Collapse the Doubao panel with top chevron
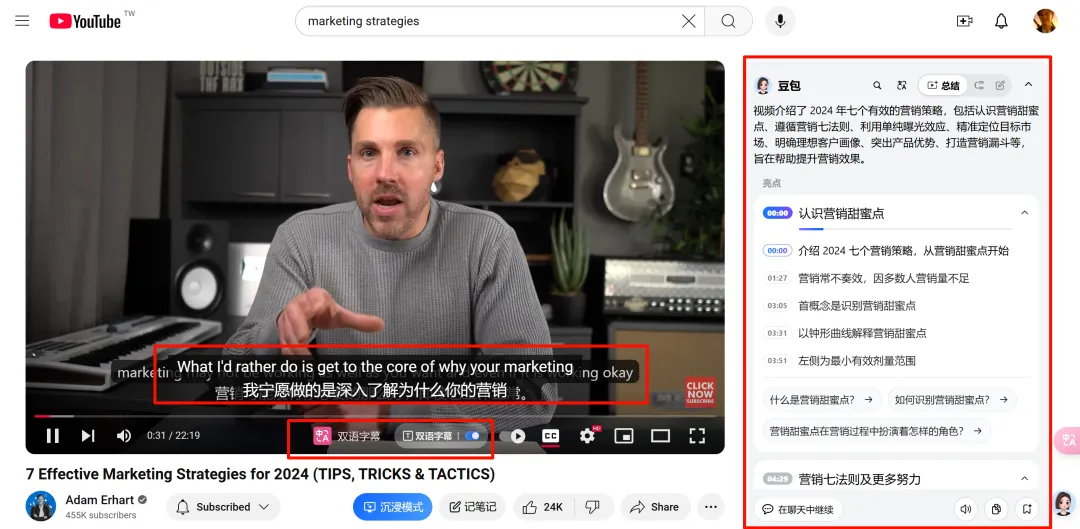The width and height of the screenshot is (1080, 529). tap(1028, 85)
